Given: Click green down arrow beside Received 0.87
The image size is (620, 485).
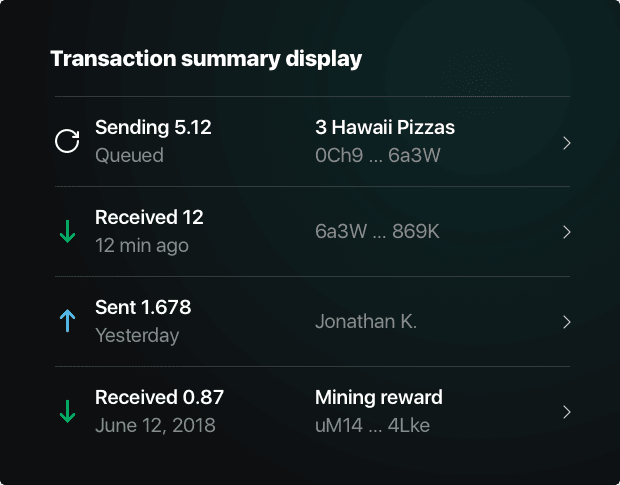Looking at the screenshot, I should [x=68, y=411].
